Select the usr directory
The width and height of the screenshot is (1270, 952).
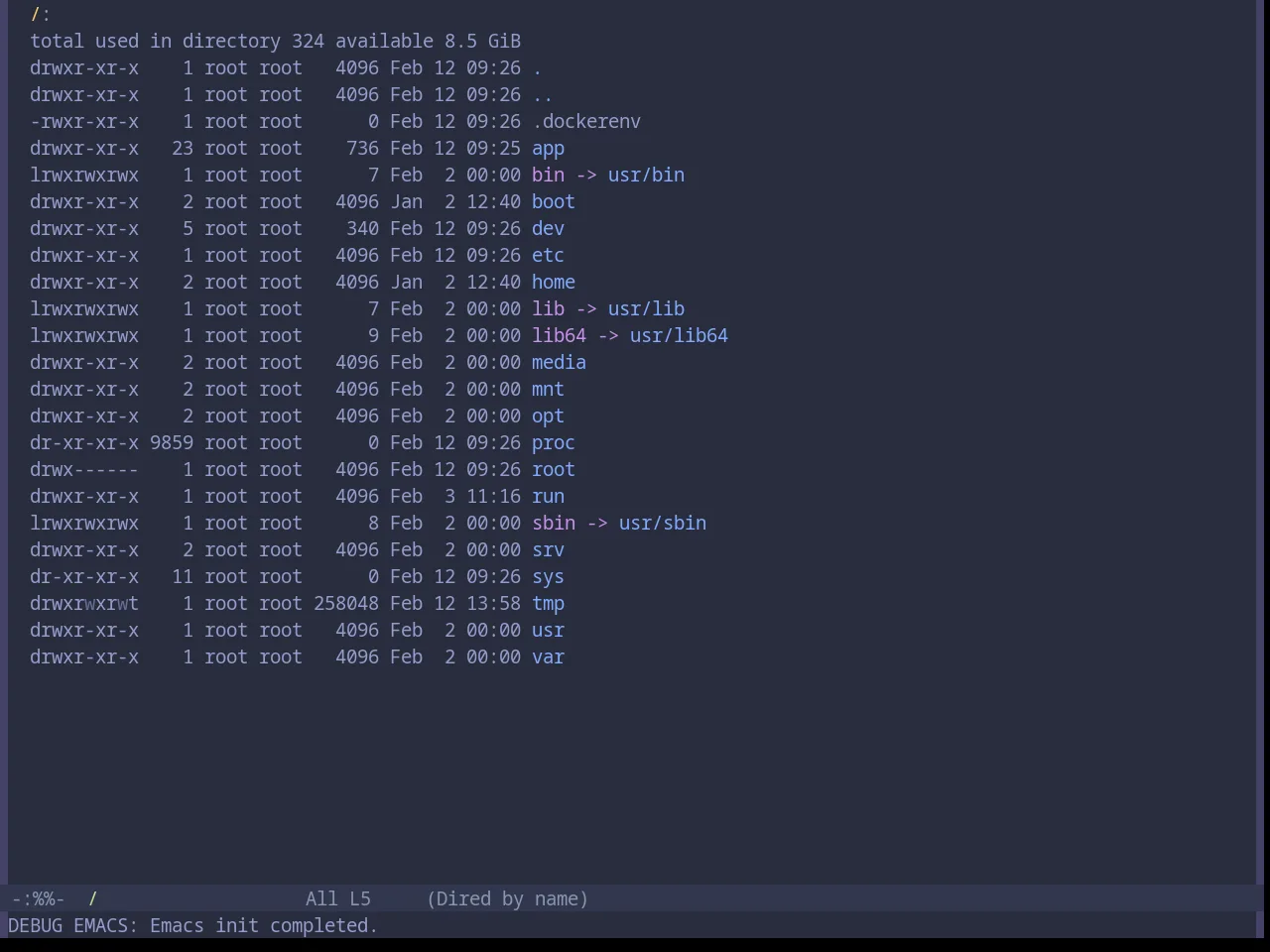tap(548, 631)
